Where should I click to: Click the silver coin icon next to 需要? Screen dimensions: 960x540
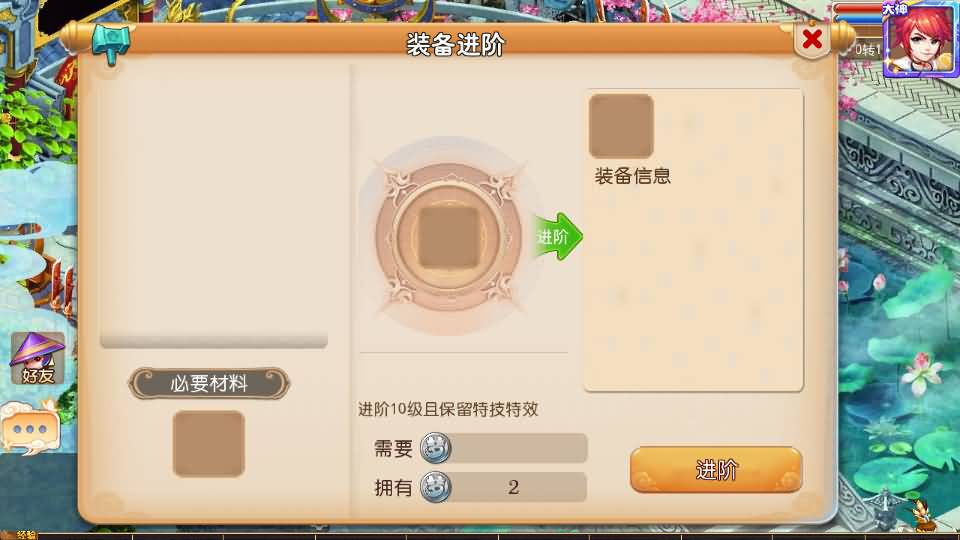[435, 448]
